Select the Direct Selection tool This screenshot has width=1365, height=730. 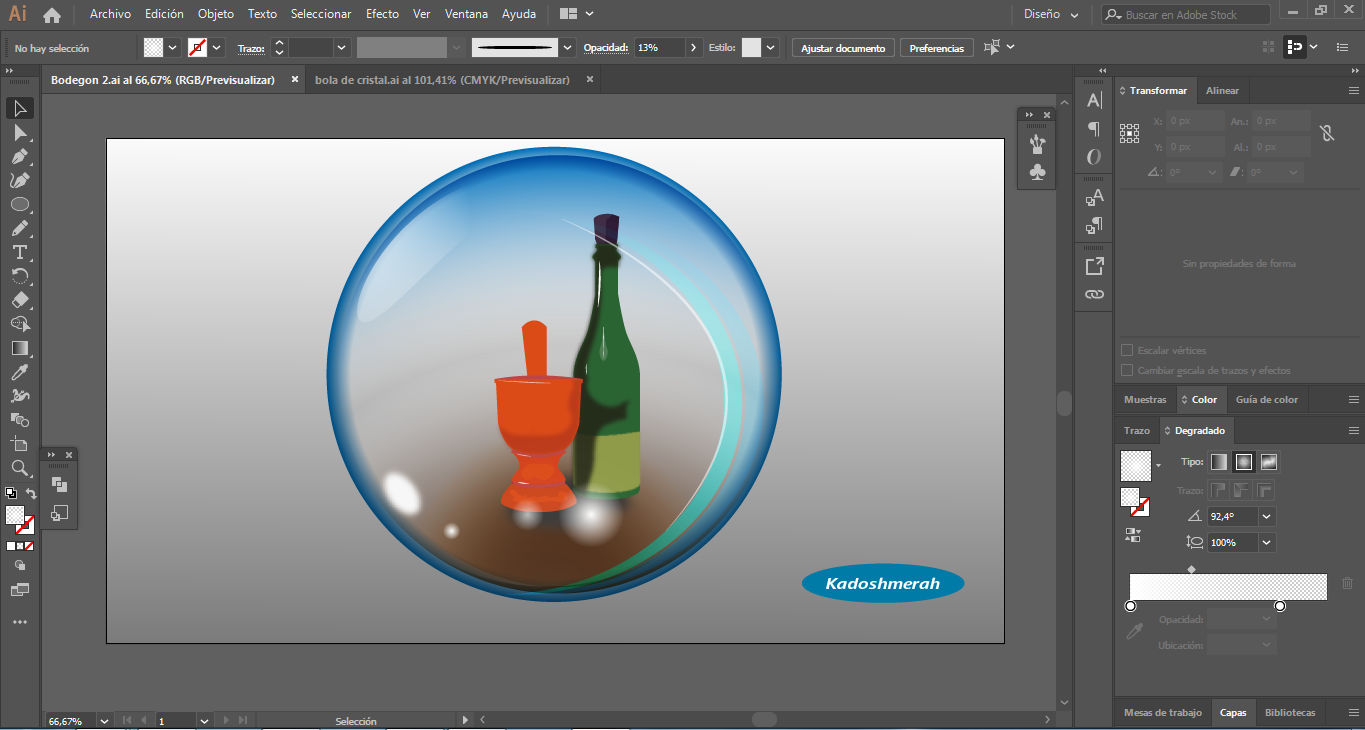19,132
